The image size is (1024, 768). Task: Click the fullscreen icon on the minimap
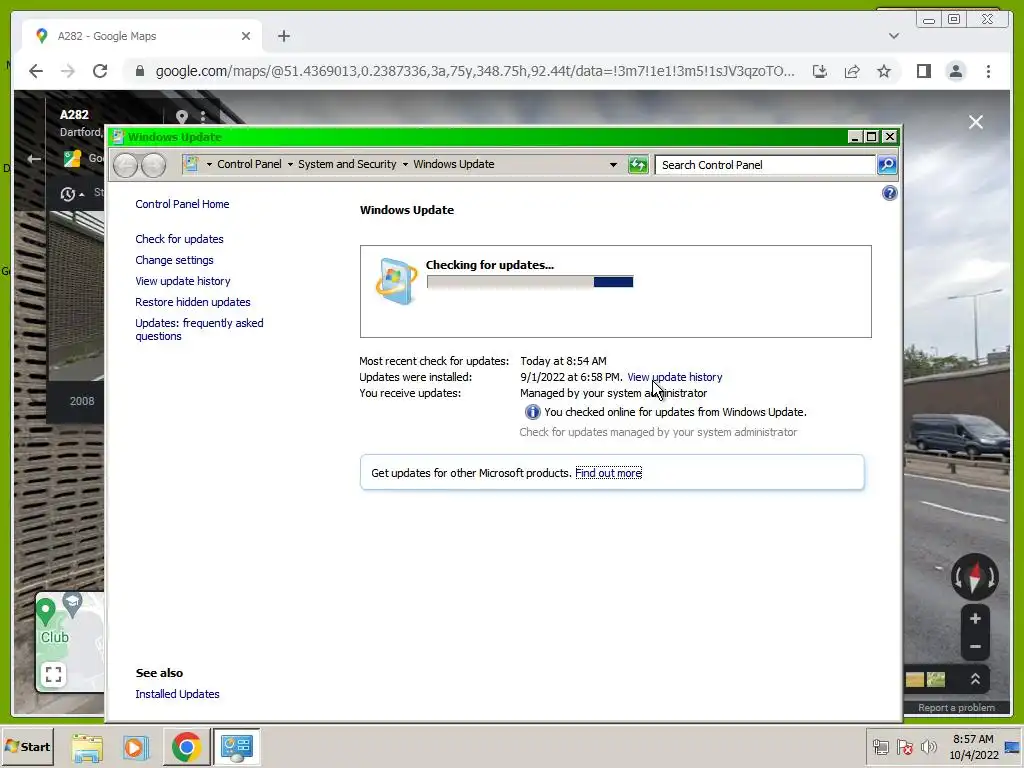click(x=54, y=674)
